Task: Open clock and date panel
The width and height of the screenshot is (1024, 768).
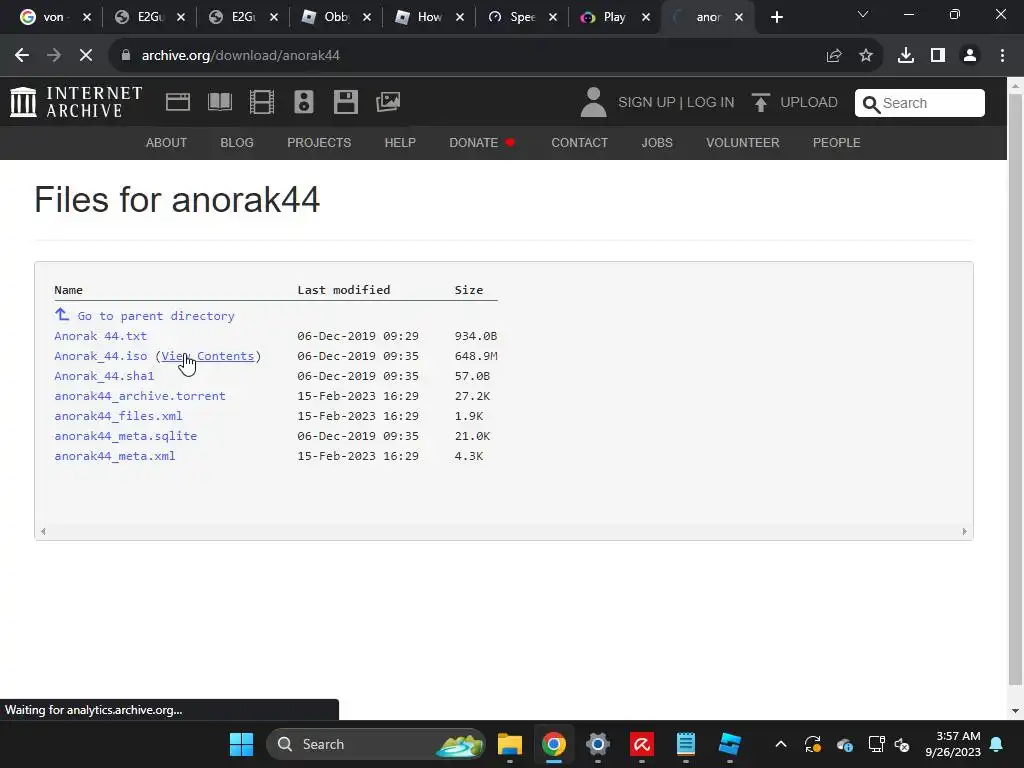Action: coord(953,744)
